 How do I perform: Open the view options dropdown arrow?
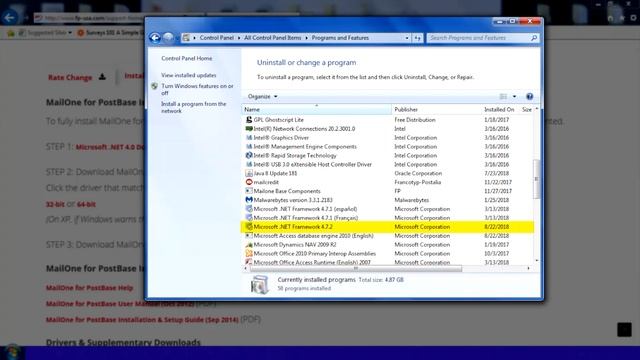coord(514,96)
